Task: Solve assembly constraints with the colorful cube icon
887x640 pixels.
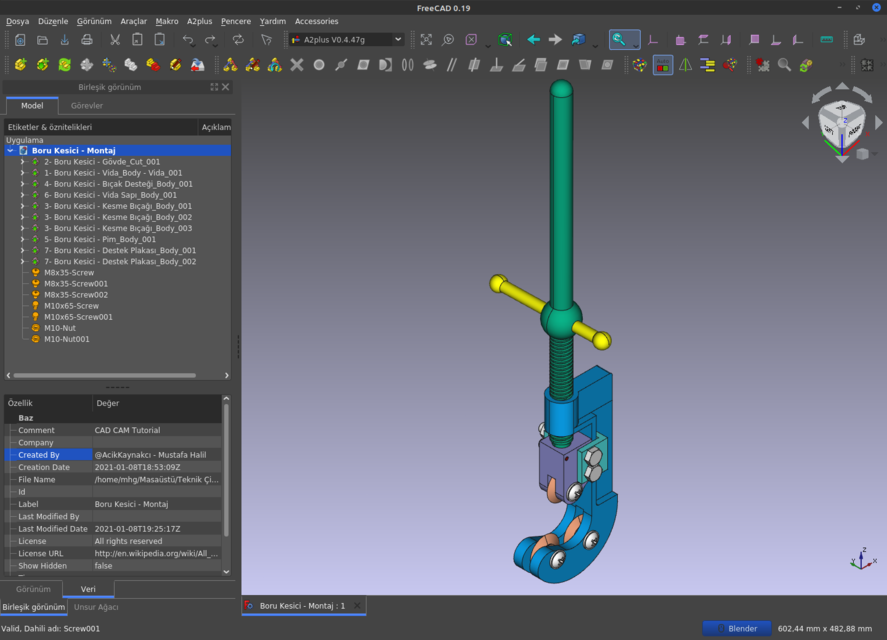Action: 641,63
